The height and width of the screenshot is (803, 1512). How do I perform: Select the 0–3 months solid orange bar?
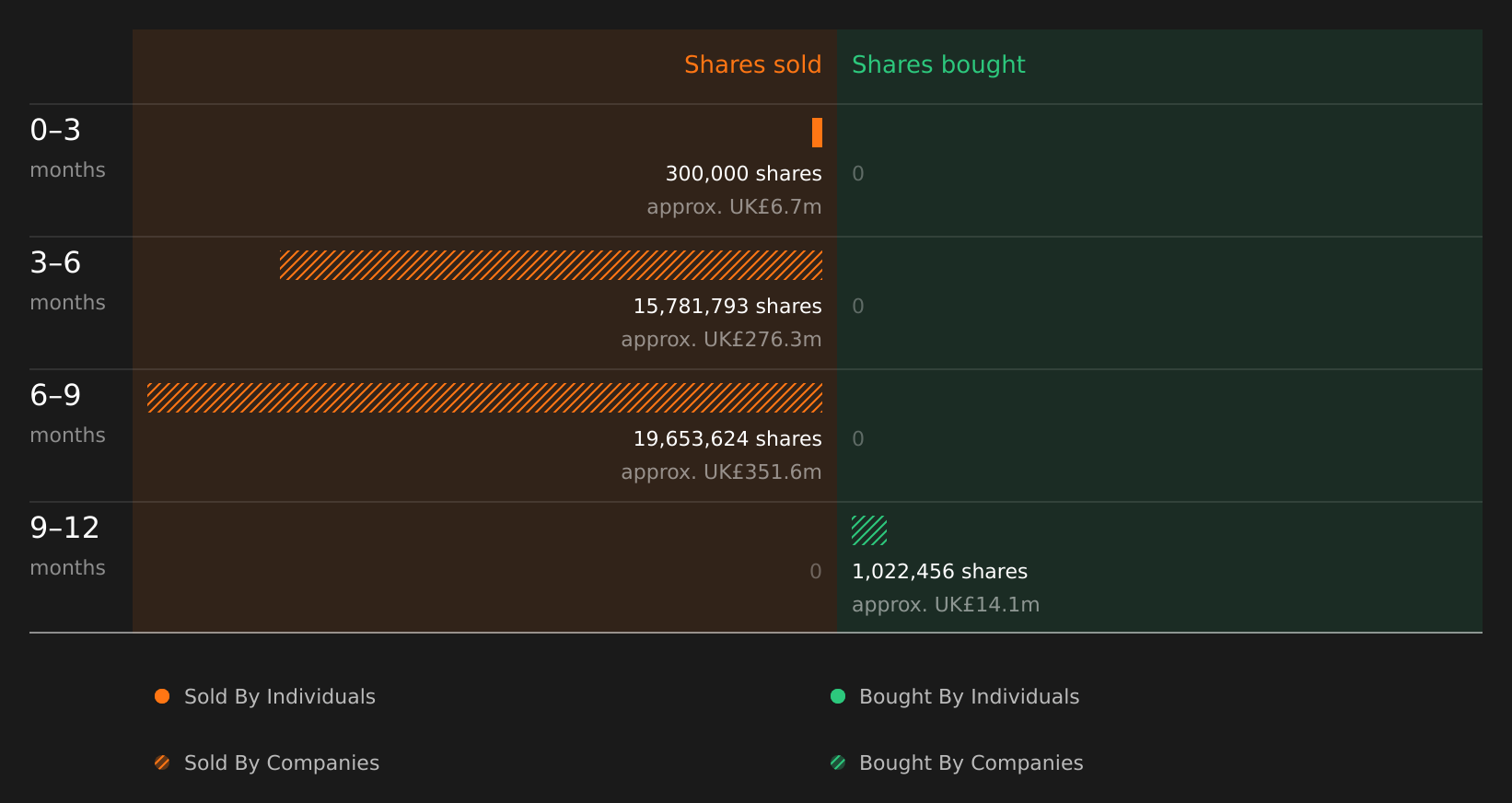point(817,133)
